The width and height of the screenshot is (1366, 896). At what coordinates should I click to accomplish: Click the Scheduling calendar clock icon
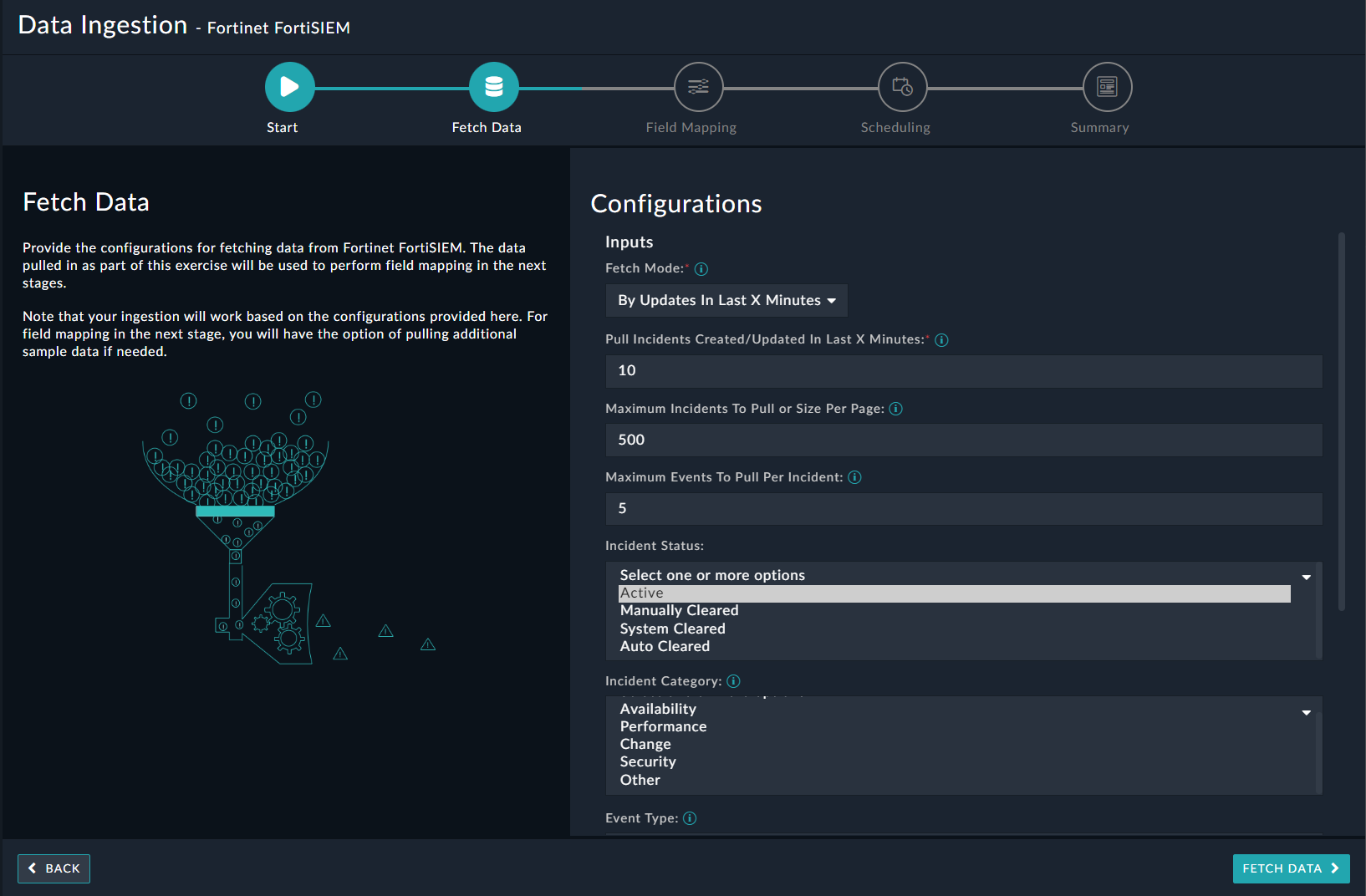[902, 87]
